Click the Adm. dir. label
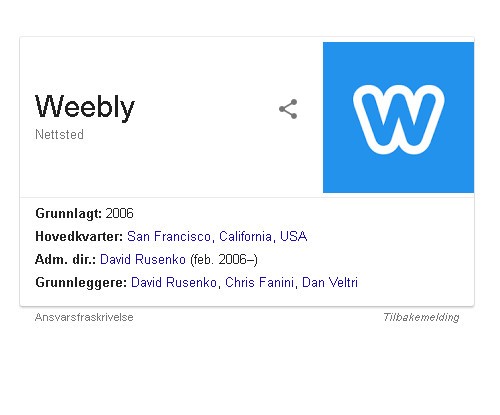The image size is (500, 415). (66, 259)
